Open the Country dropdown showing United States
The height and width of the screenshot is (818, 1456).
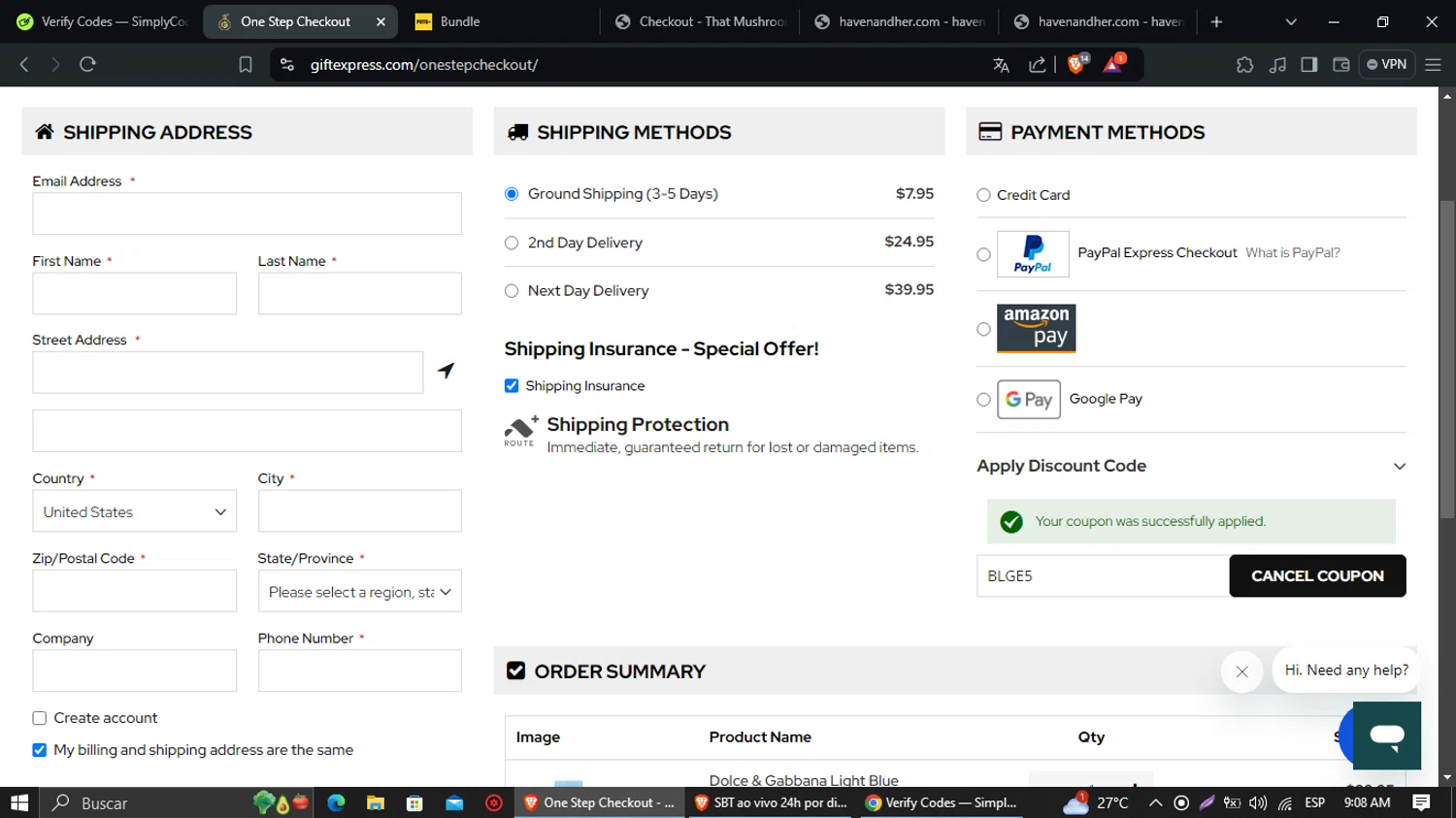(x=134, y=511)
